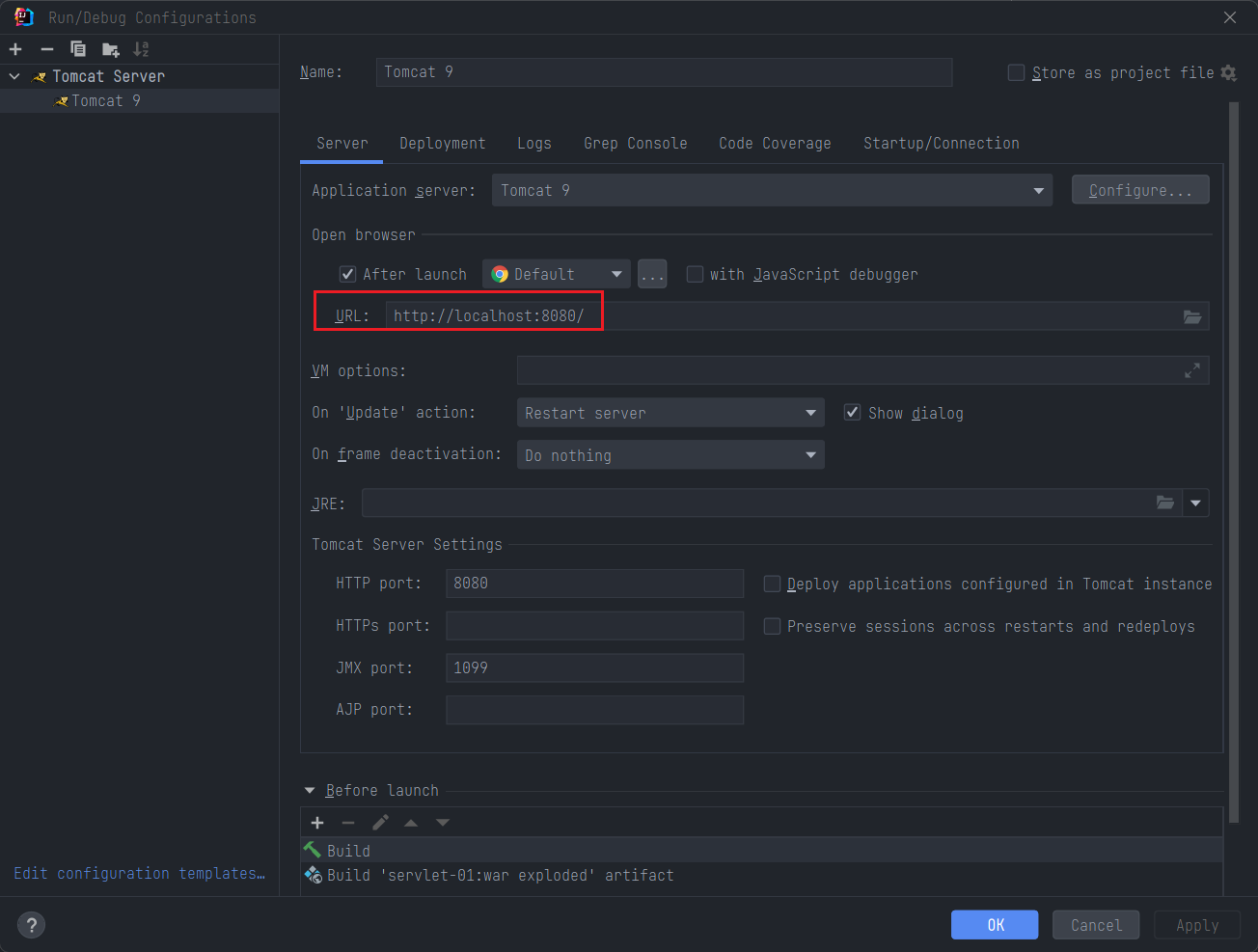Sort configurations alphabetically icon
This screenshot has width=1258, height=952.
[x=141, y=49]
